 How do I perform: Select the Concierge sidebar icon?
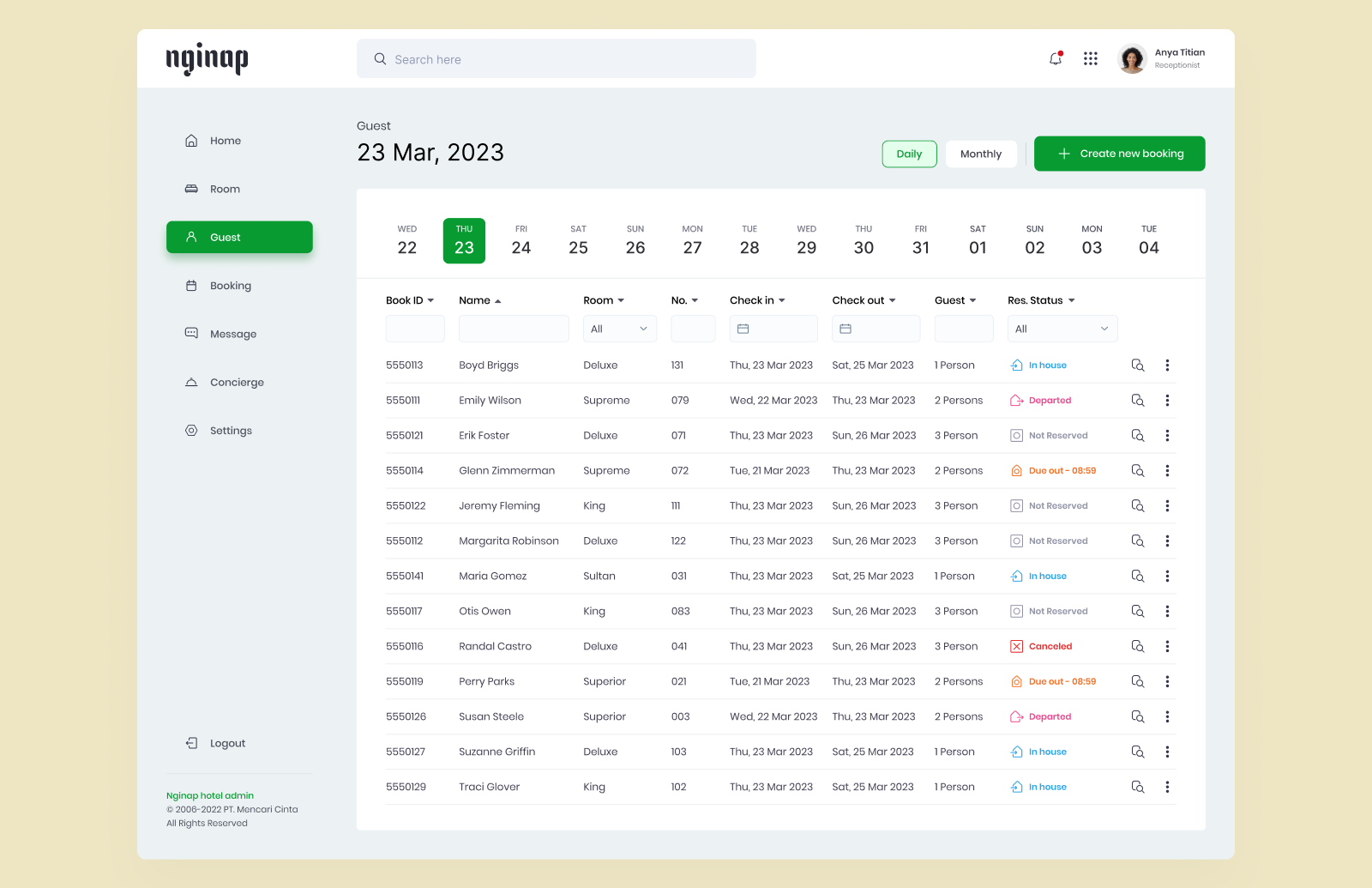(190, 382)
